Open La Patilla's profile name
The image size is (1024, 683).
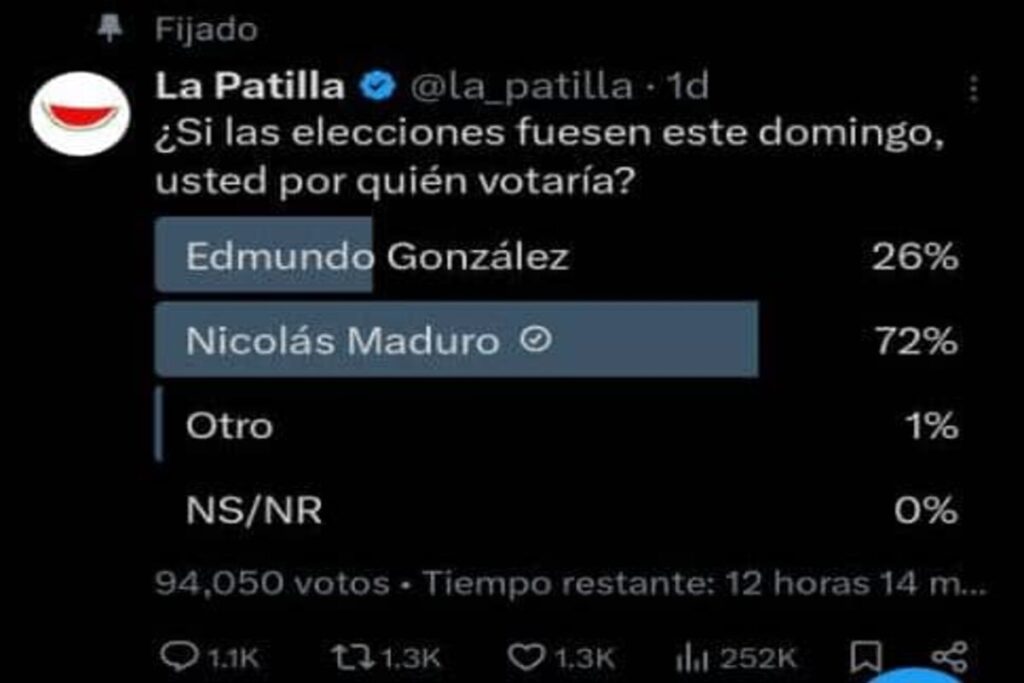point(249,88)
